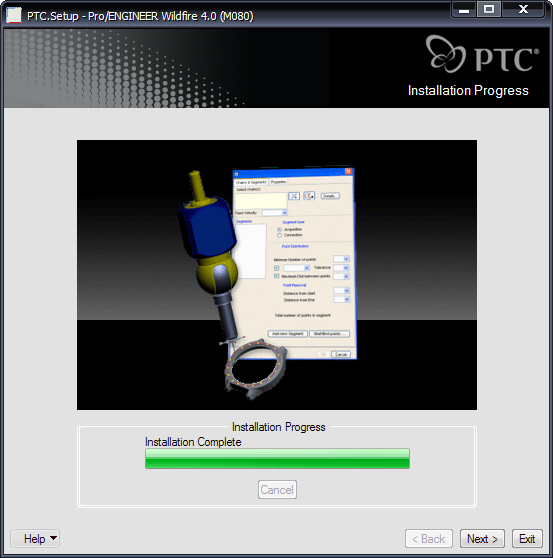Viewport: 553px width, 558px height.
Task: Click the PTC.Setup window title icon
Action: point(14,16)
